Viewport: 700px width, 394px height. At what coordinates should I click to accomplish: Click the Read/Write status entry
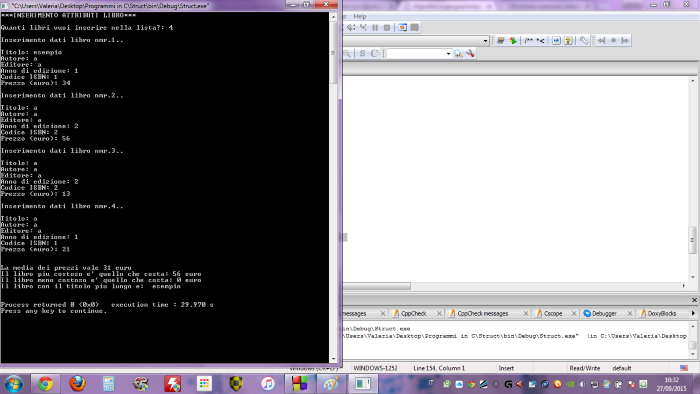point(584,369)
